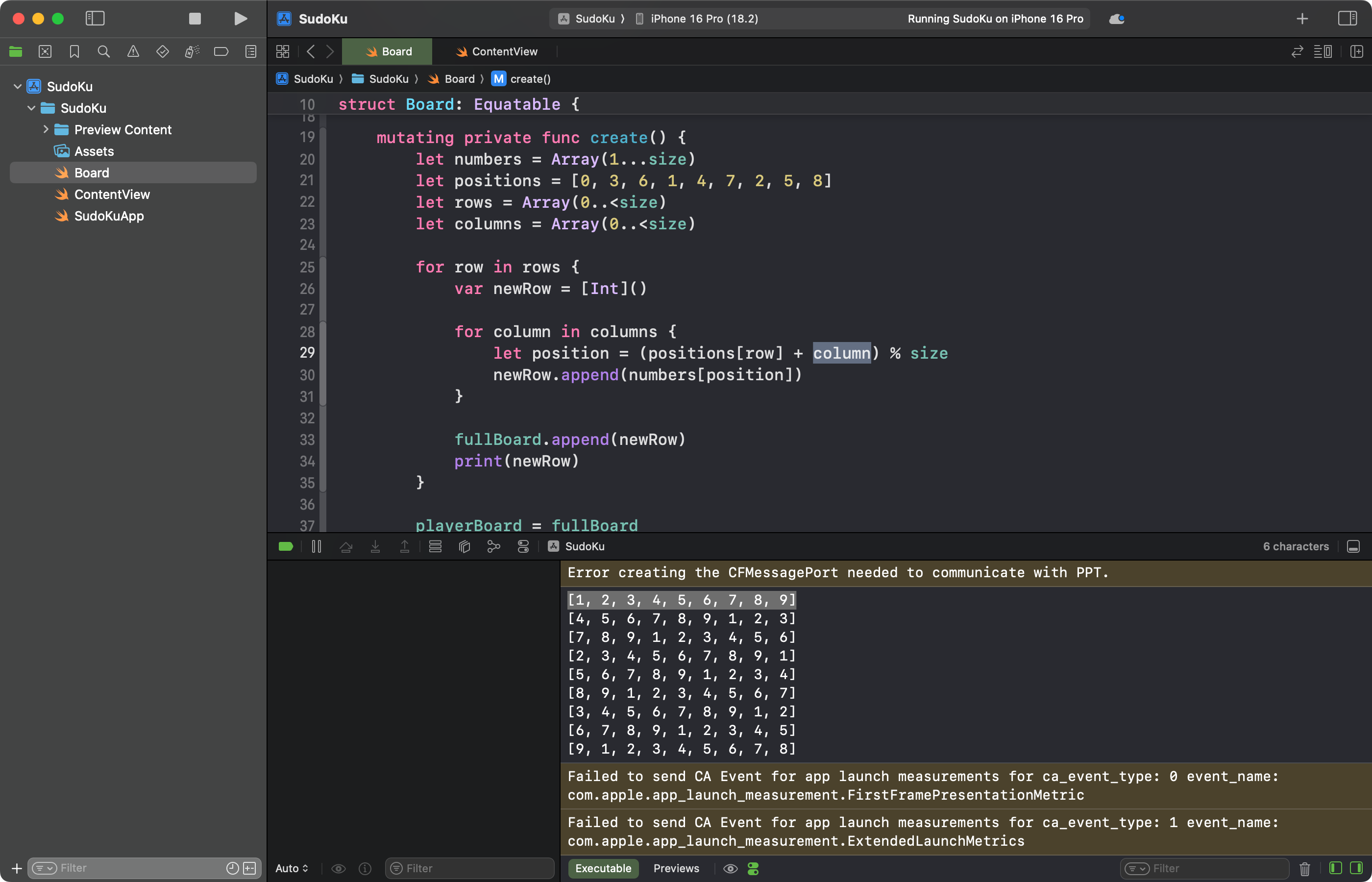The height and width of the screenshot is (882, 1372).
Task: Select the Project navigator folder icon
Action: pos(16,51)
